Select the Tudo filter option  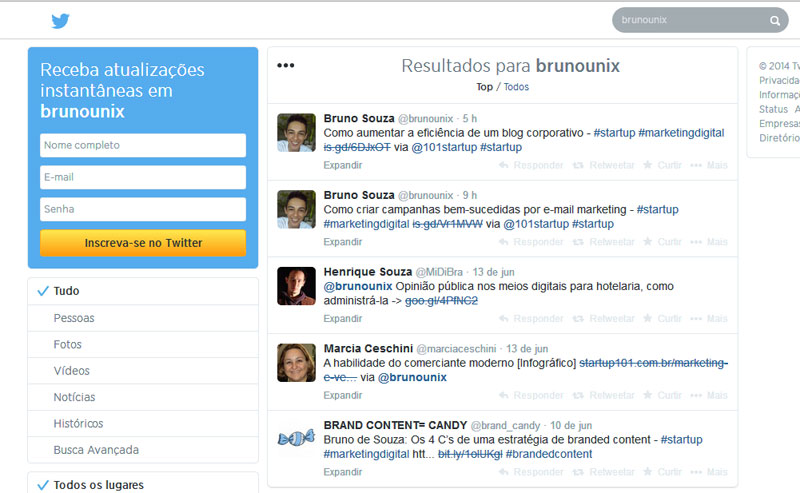point(67,291)
